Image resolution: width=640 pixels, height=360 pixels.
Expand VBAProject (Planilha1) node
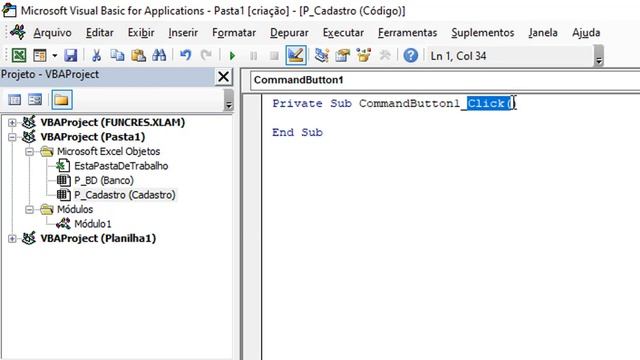[12, 239]
